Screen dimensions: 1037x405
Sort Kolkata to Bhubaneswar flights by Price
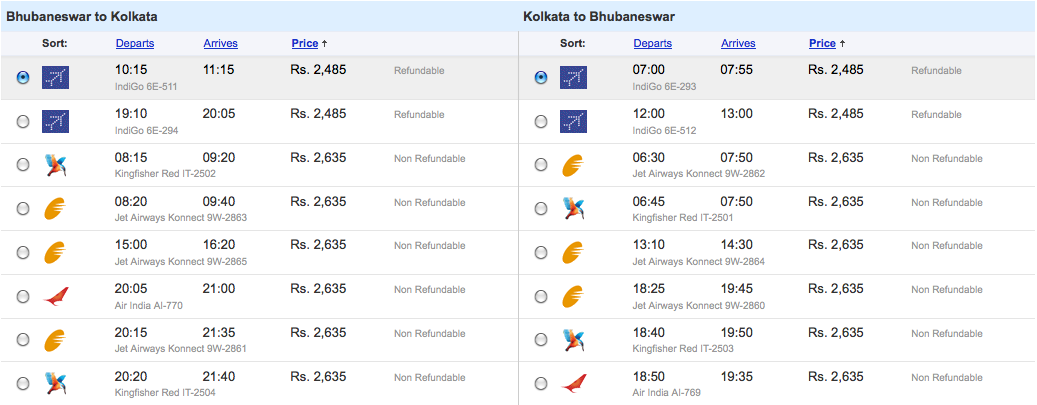tap(822, 44)
